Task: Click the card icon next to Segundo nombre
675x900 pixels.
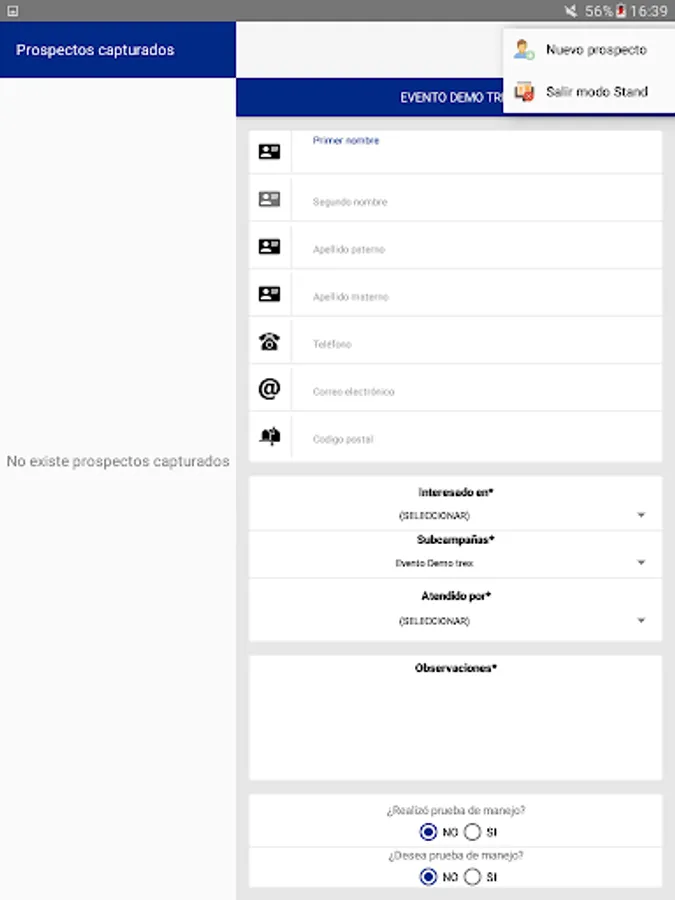Action: pos(269,199)
